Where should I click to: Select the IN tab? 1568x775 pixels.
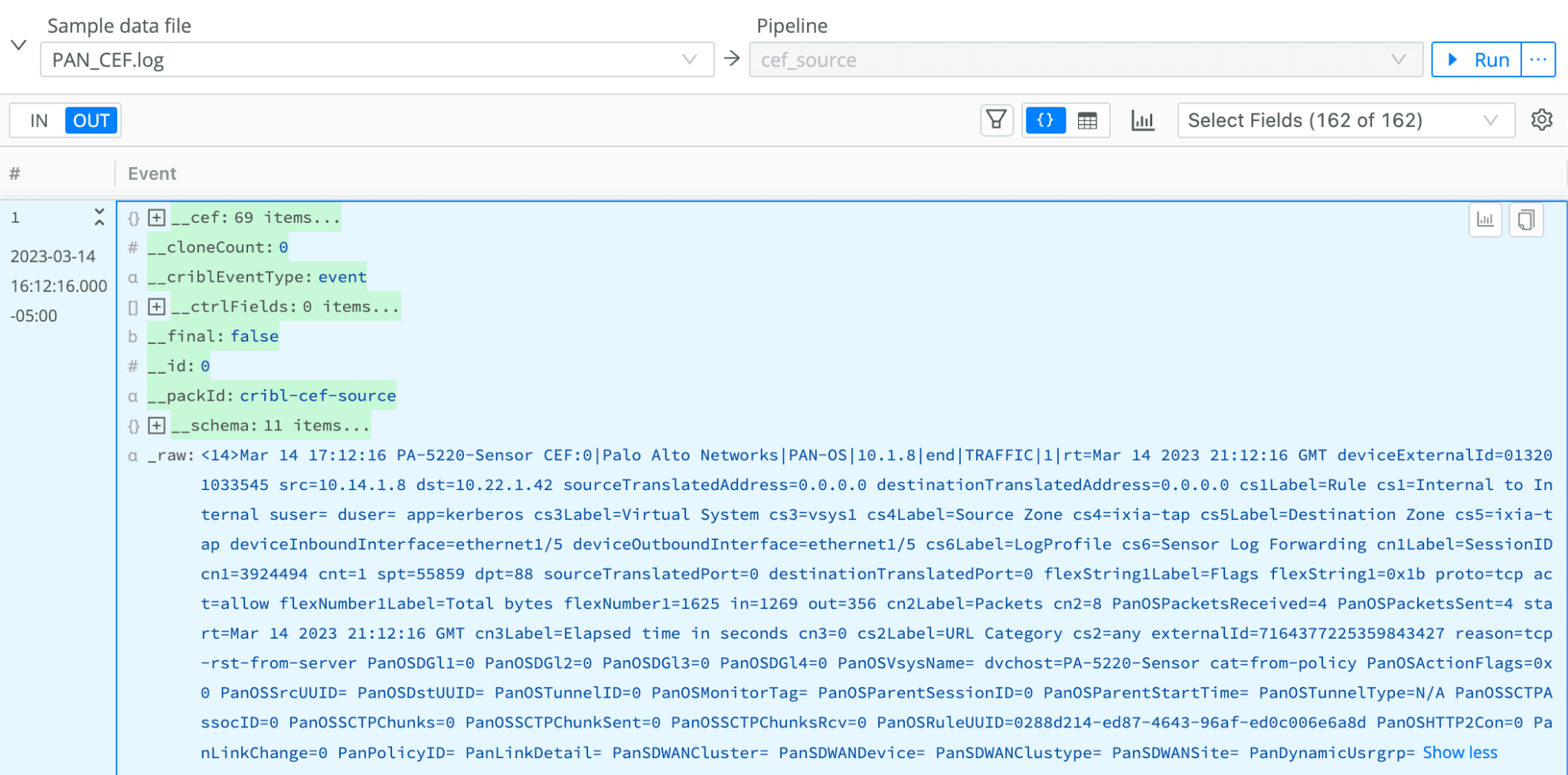coord(39,121)
